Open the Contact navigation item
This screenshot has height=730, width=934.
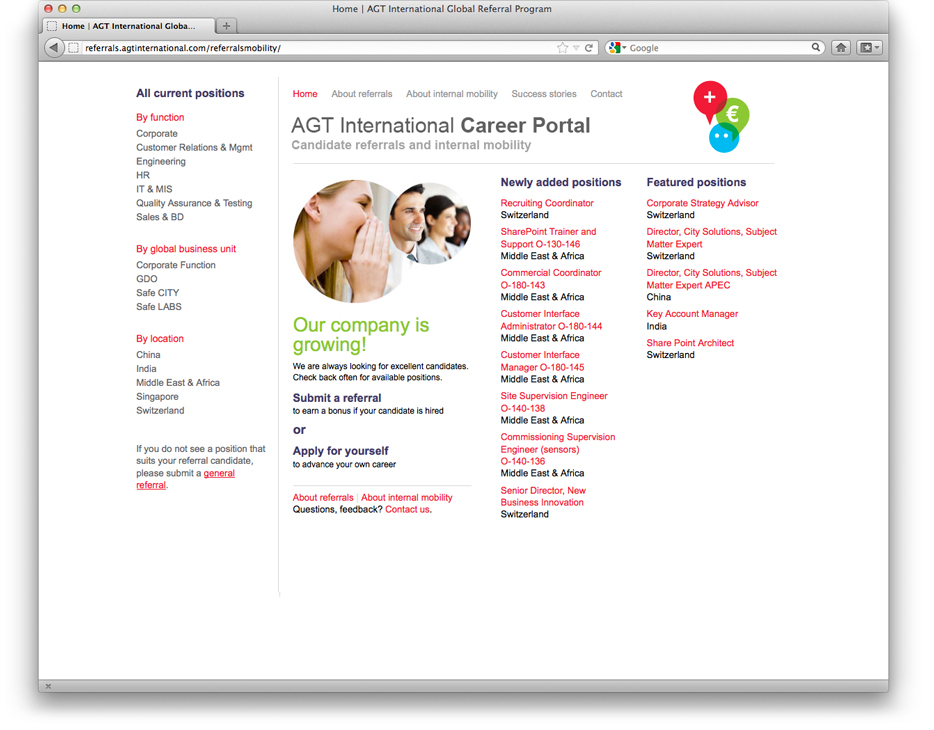tap(606, 94)
